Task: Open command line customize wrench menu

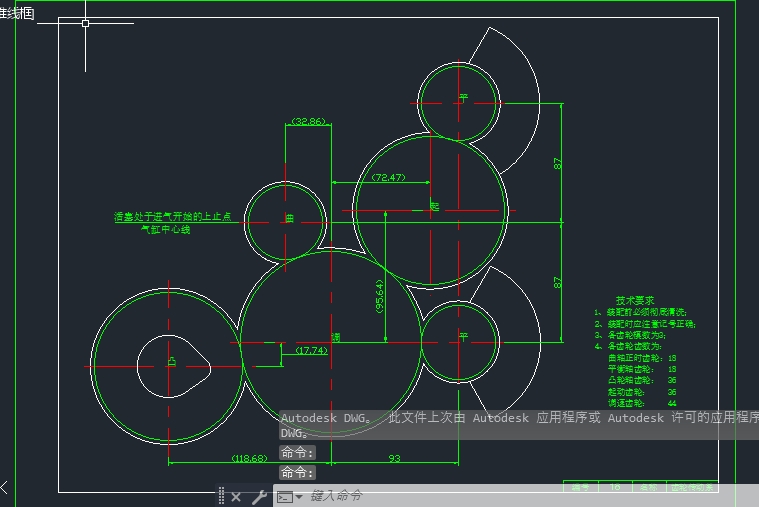Action: (259, 497)
